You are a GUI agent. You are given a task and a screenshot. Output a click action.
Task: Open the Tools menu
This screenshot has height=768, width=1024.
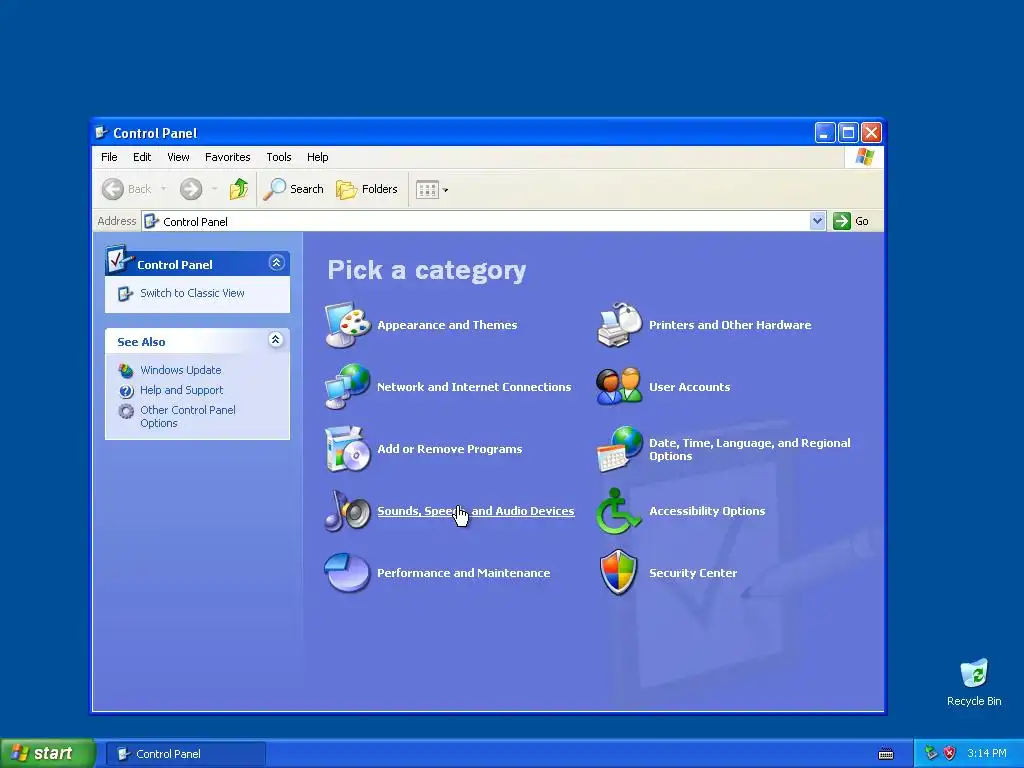pyautogui.click(x=278, y=157)
